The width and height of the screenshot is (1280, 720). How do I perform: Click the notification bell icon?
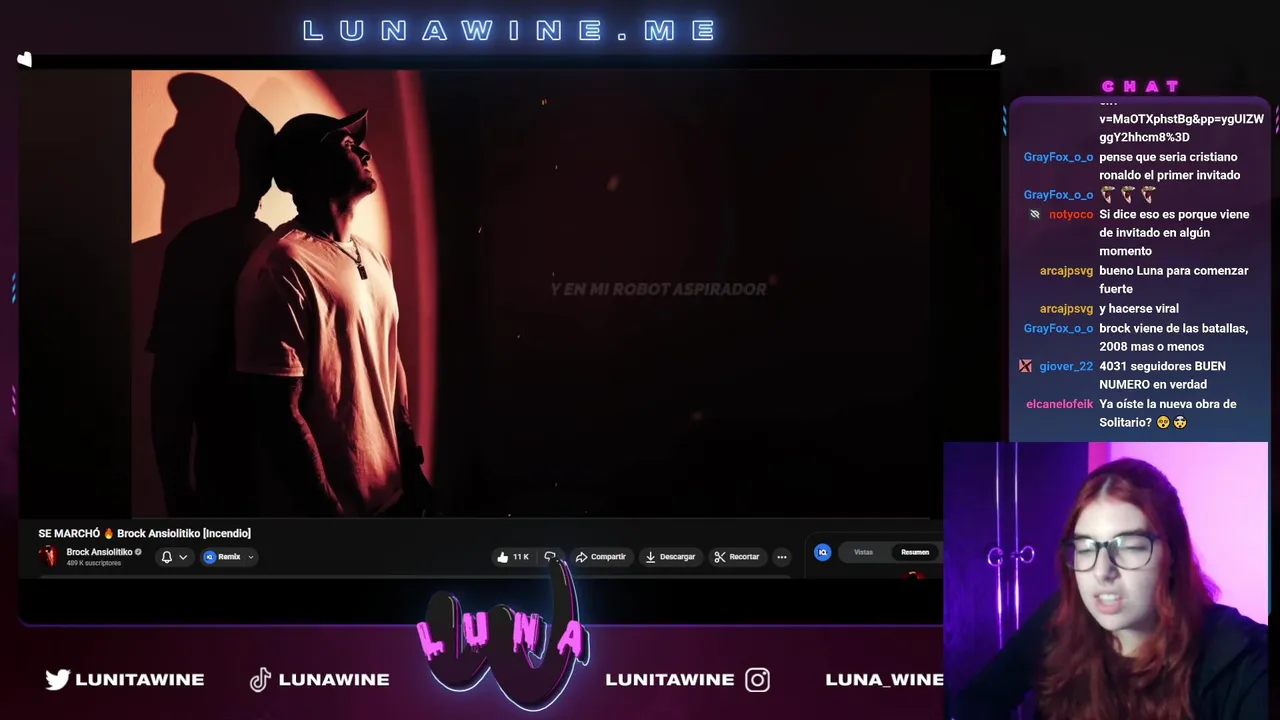[167, 557]
